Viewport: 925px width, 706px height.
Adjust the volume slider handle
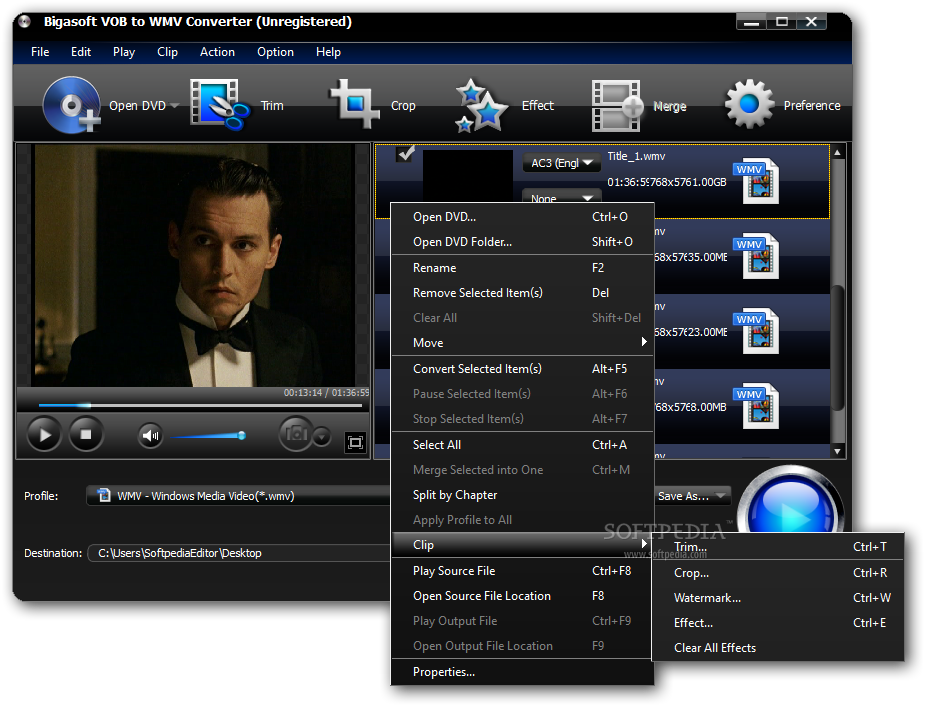(241, 435)
